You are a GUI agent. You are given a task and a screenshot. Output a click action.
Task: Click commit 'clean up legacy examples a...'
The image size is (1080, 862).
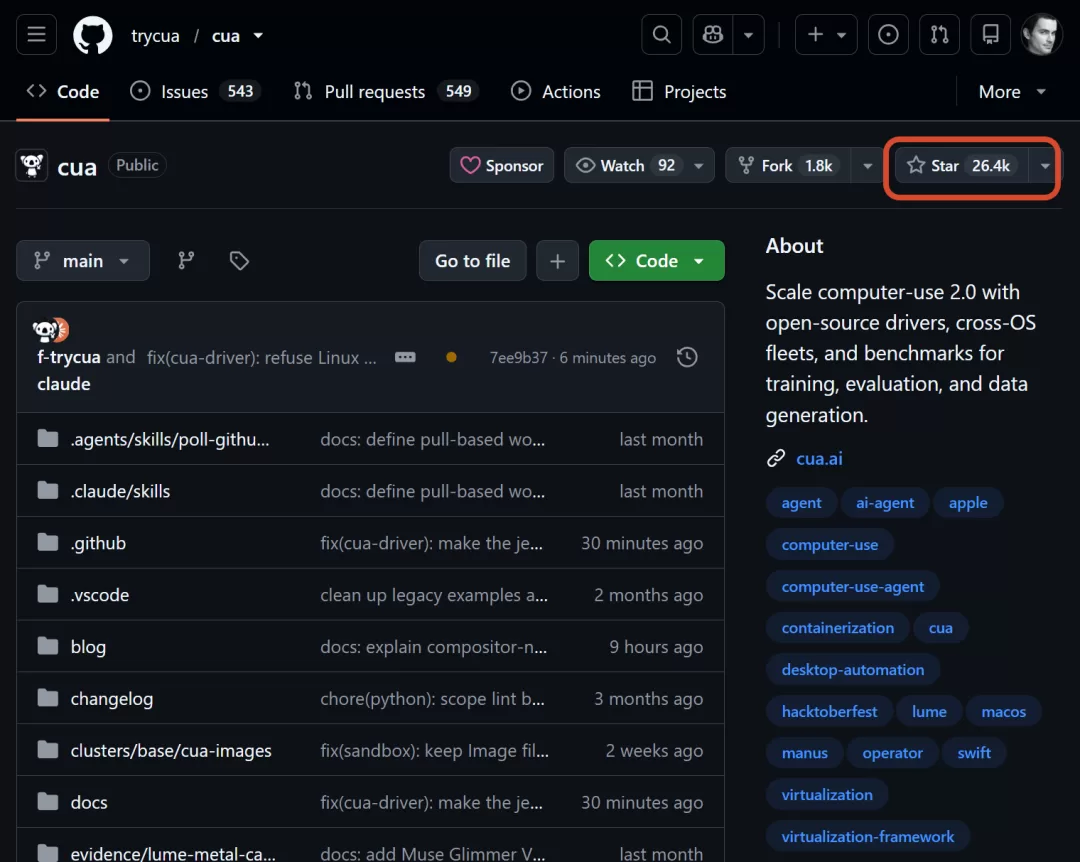[x=434, y=595]
